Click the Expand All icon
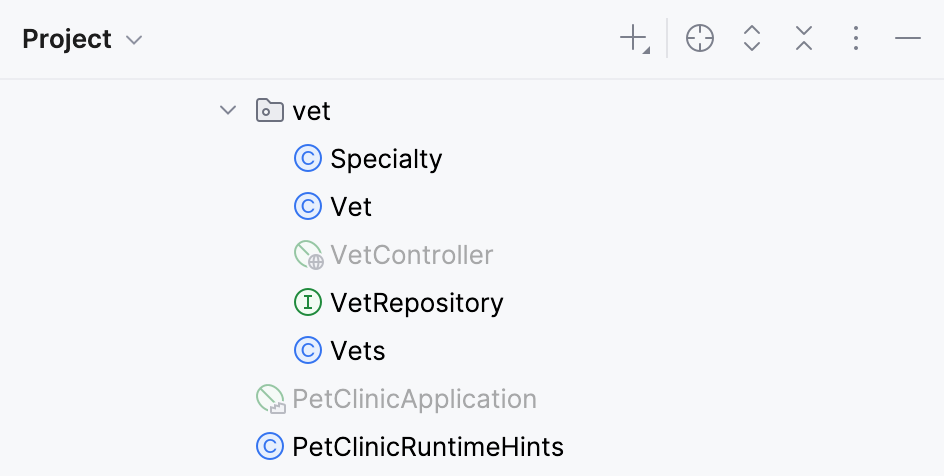The height and width of the screenshot is (476, 944). pyautogui.click(x=752, y=39)
